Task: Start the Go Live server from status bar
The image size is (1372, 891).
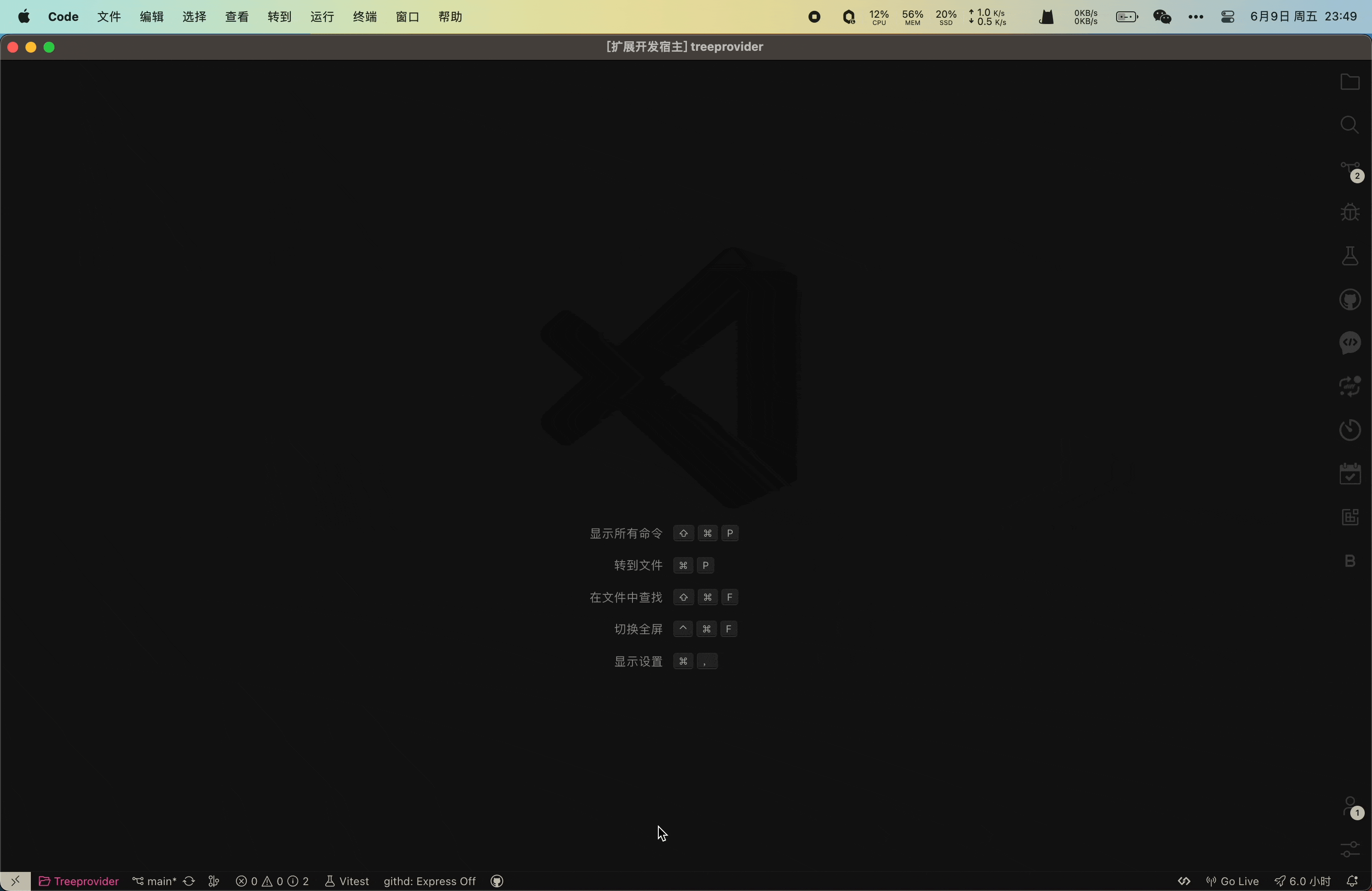Action: pos(1233,881)
